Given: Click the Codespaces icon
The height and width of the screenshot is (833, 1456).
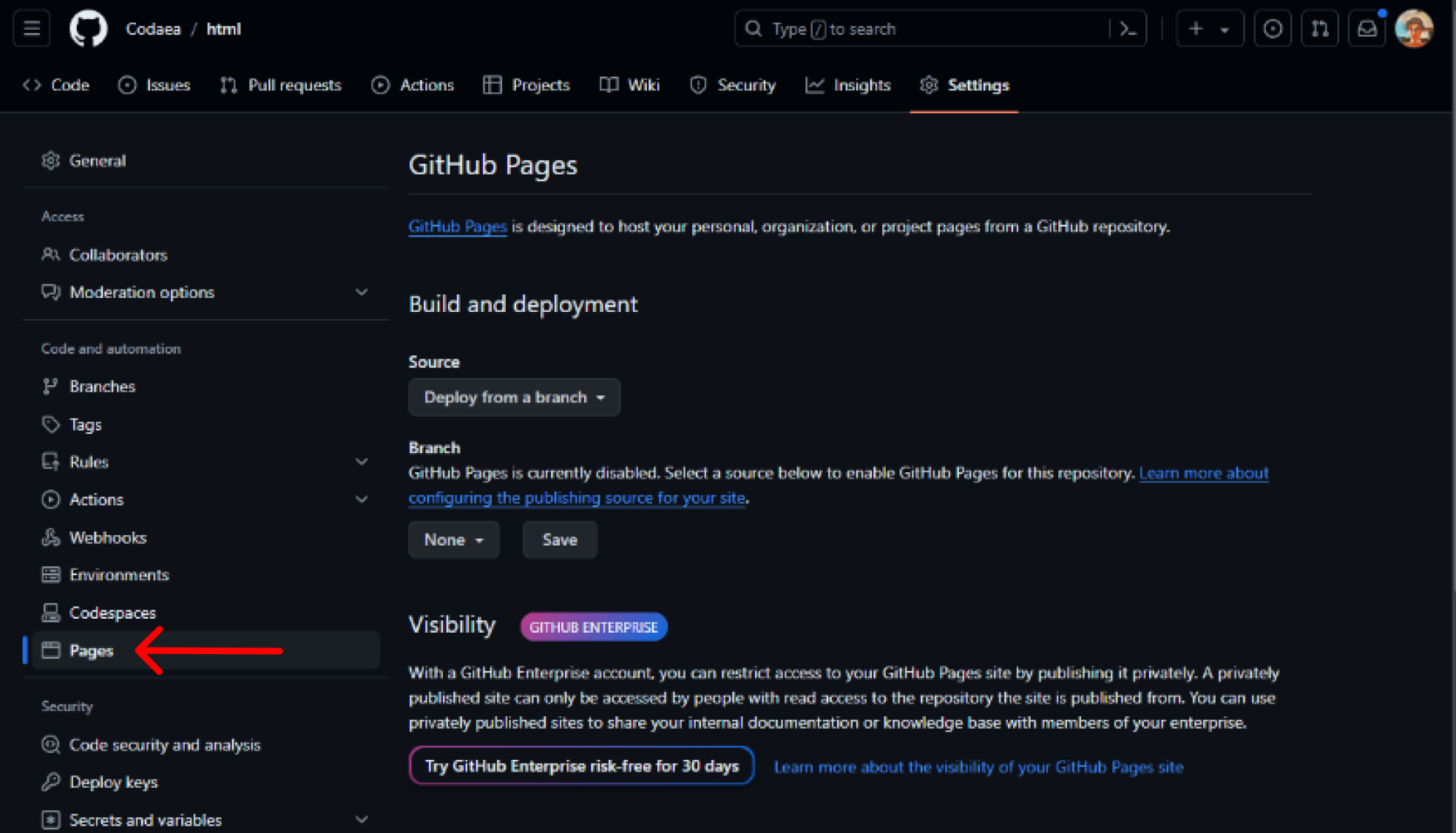Looking at the screenshot, I should 50,613.
